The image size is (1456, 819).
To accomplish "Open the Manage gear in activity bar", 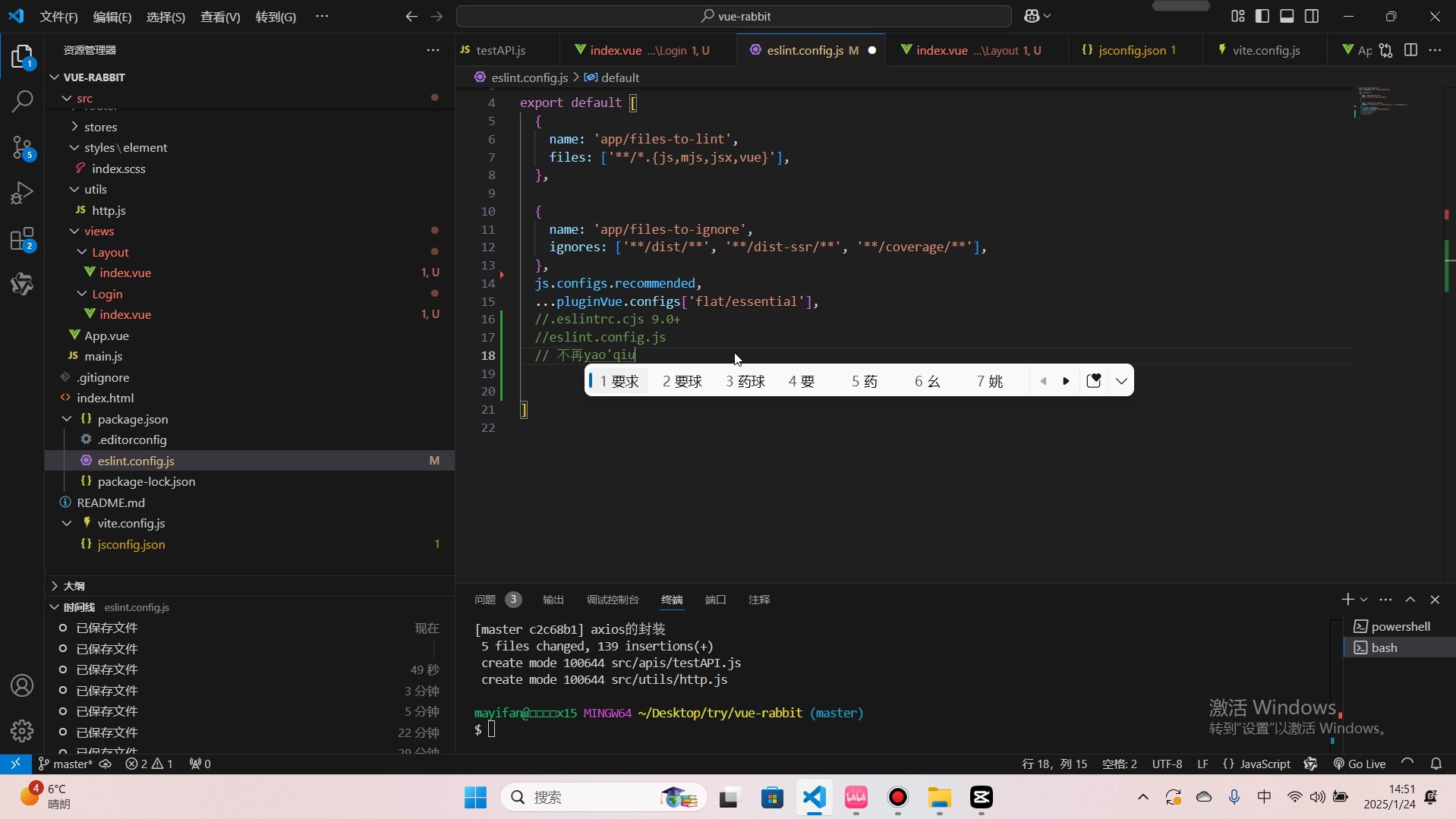I will [x=22, y=730].
